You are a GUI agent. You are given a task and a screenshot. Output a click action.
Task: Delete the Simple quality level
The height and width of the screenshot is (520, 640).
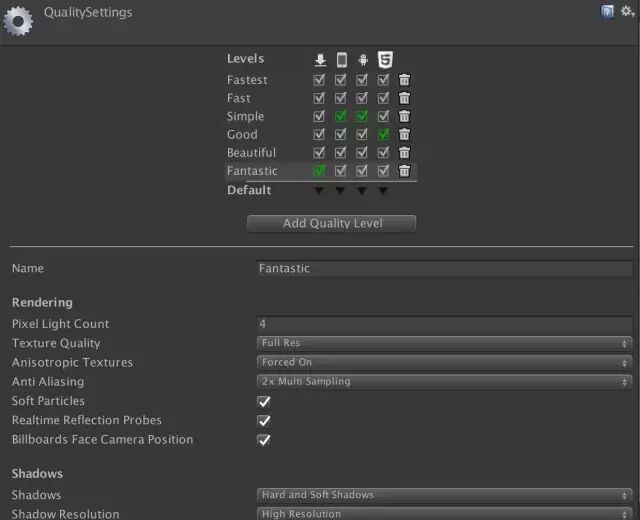click(404, 116)
